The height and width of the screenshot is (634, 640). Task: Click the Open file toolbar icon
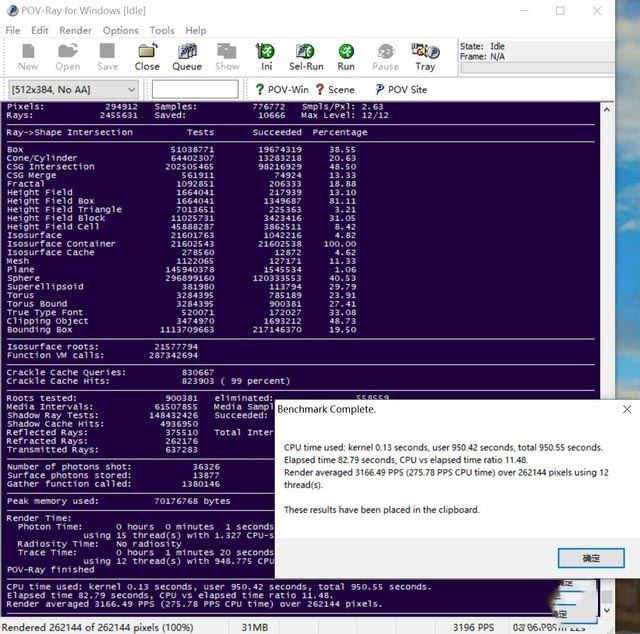68,57
